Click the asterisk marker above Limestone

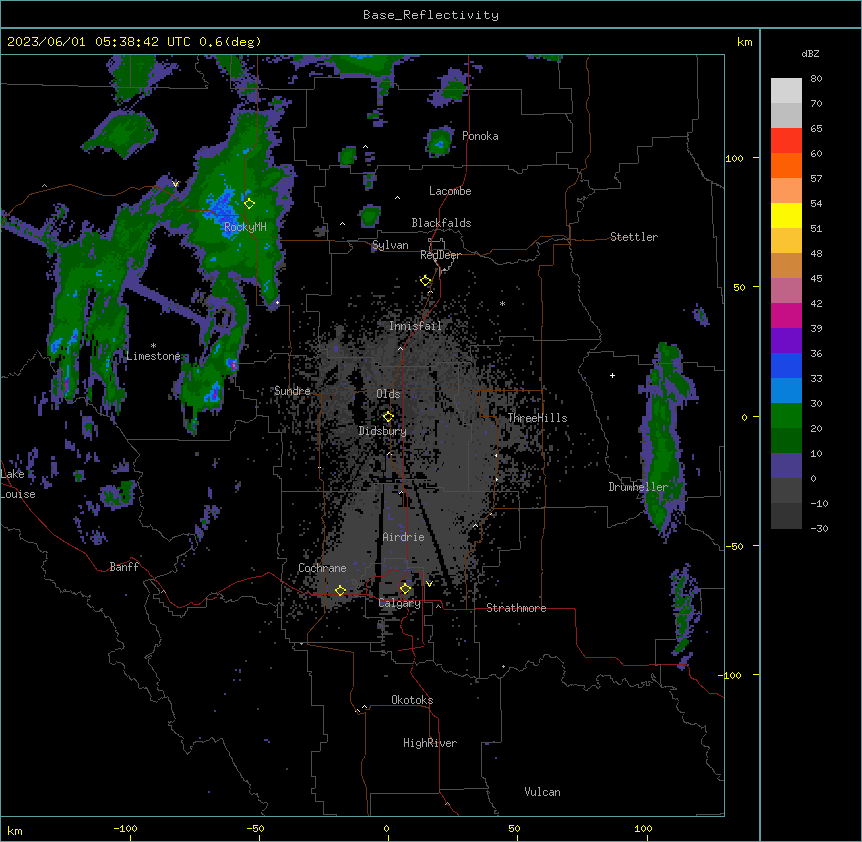pos(153,346)
